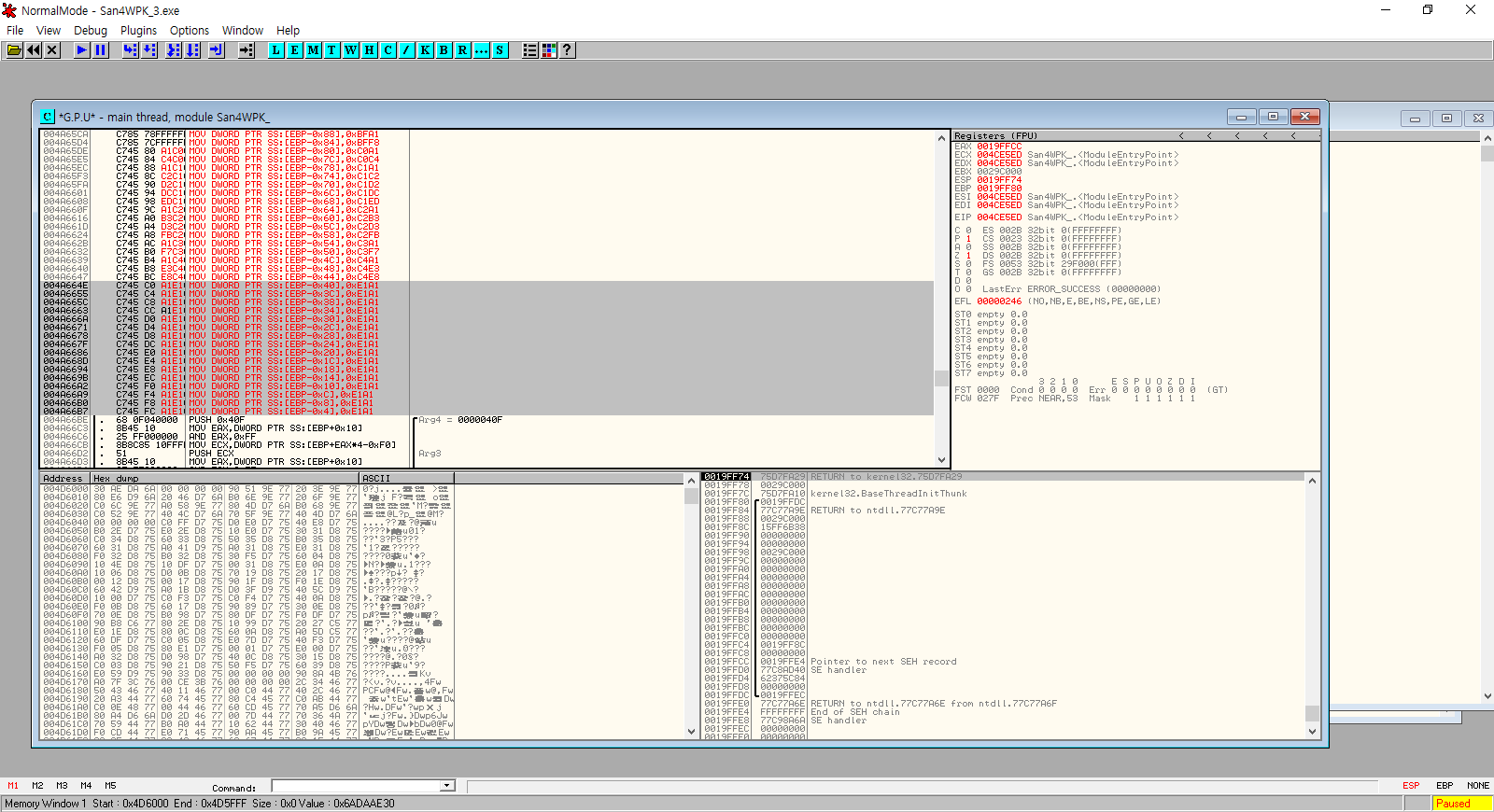Click the Go to address icon

(247, 50)
